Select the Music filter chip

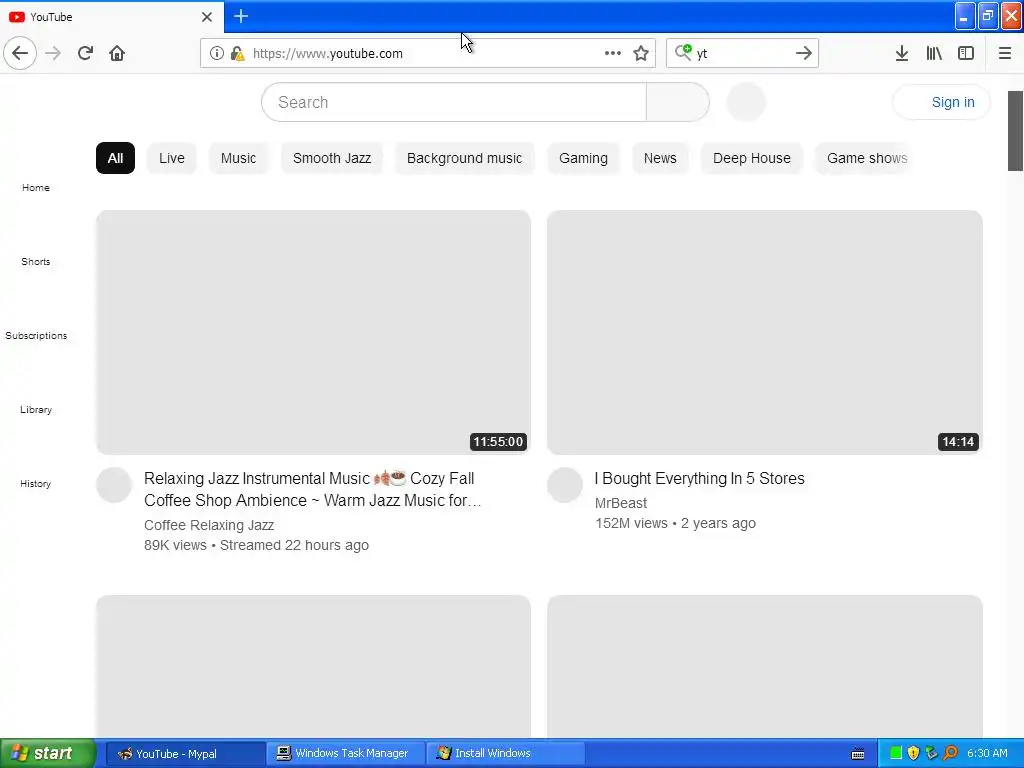tap(238, 158)
